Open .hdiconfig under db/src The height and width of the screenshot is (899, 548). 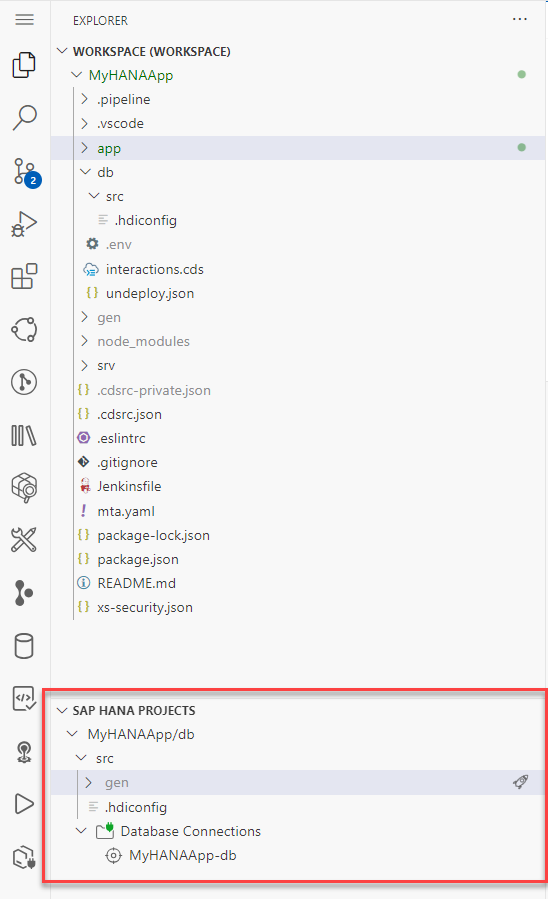[146, 220]
